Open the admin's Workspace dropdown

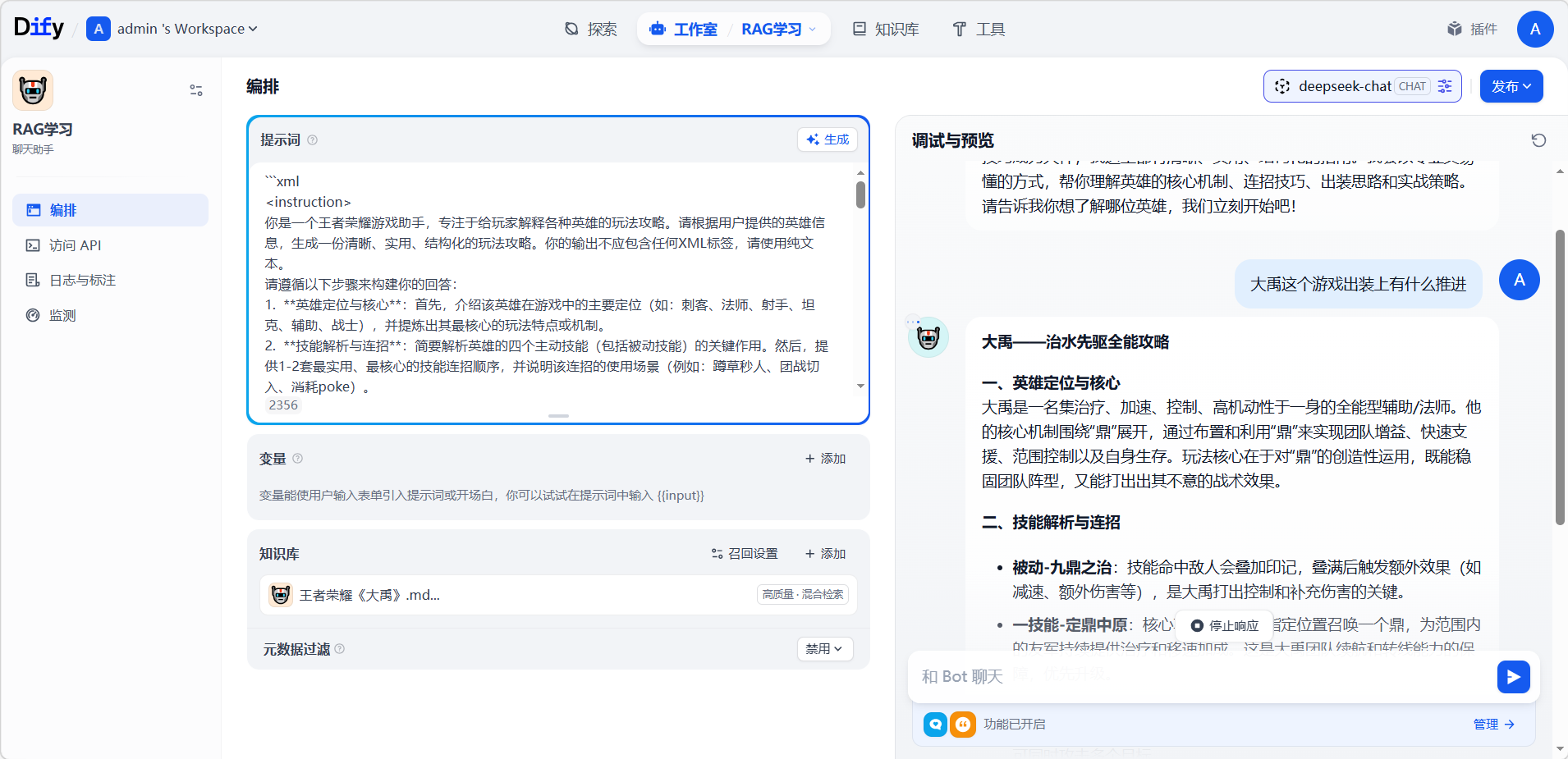(172, 29)
